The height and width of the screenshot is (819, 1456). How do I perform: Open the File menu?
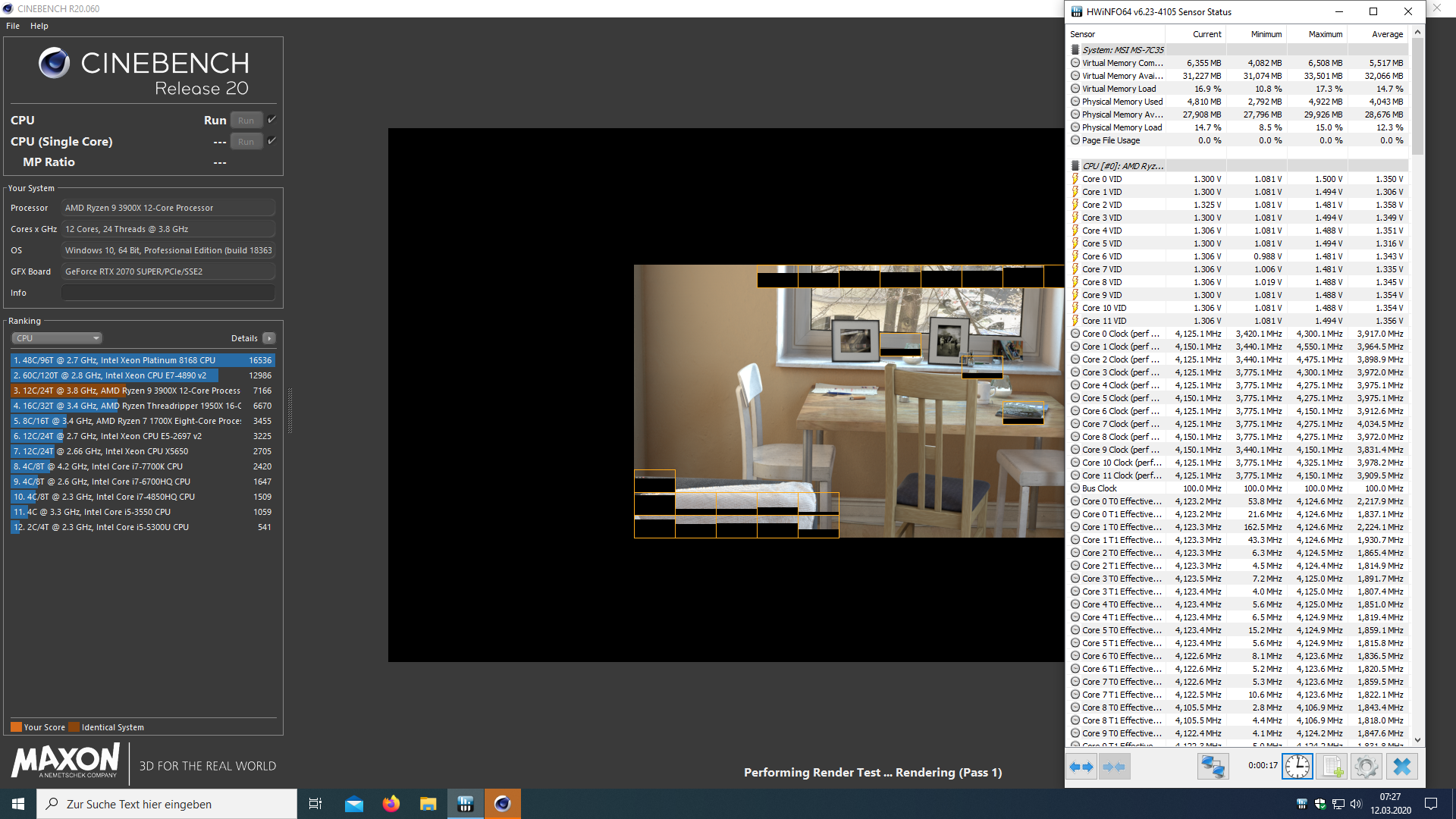click(13, 26)
